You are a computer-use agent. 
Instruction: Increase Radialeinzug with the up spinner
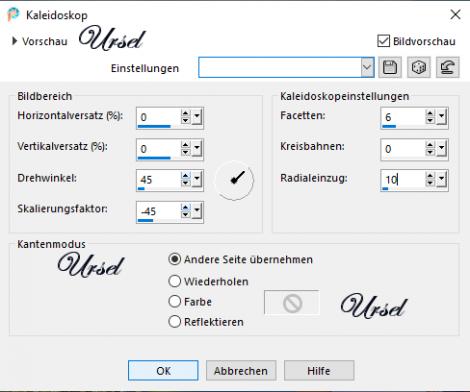click(x=430, y=175)
